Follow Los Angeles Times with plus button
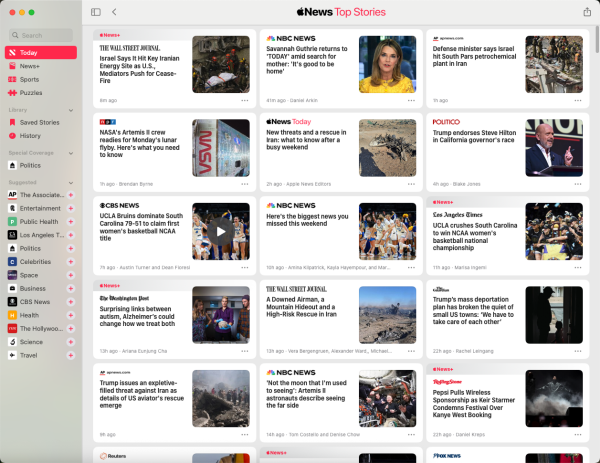The height and width of the screenshot is (463, 600). pos(71,235)
